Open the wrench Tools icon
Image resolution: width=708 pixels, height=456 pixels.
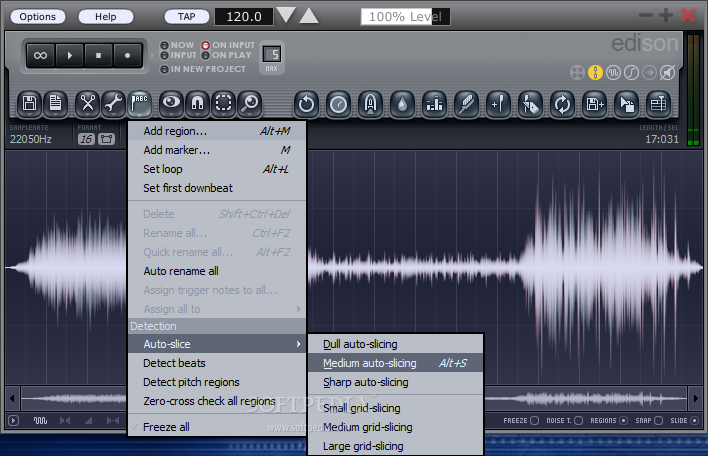(x=113, y=103)
